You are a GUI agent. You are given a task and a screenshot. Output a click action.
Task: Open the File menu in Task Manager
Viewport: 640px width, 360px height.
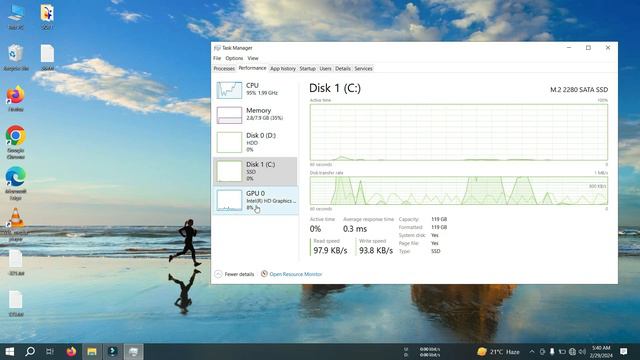click(x=217, y=58)
